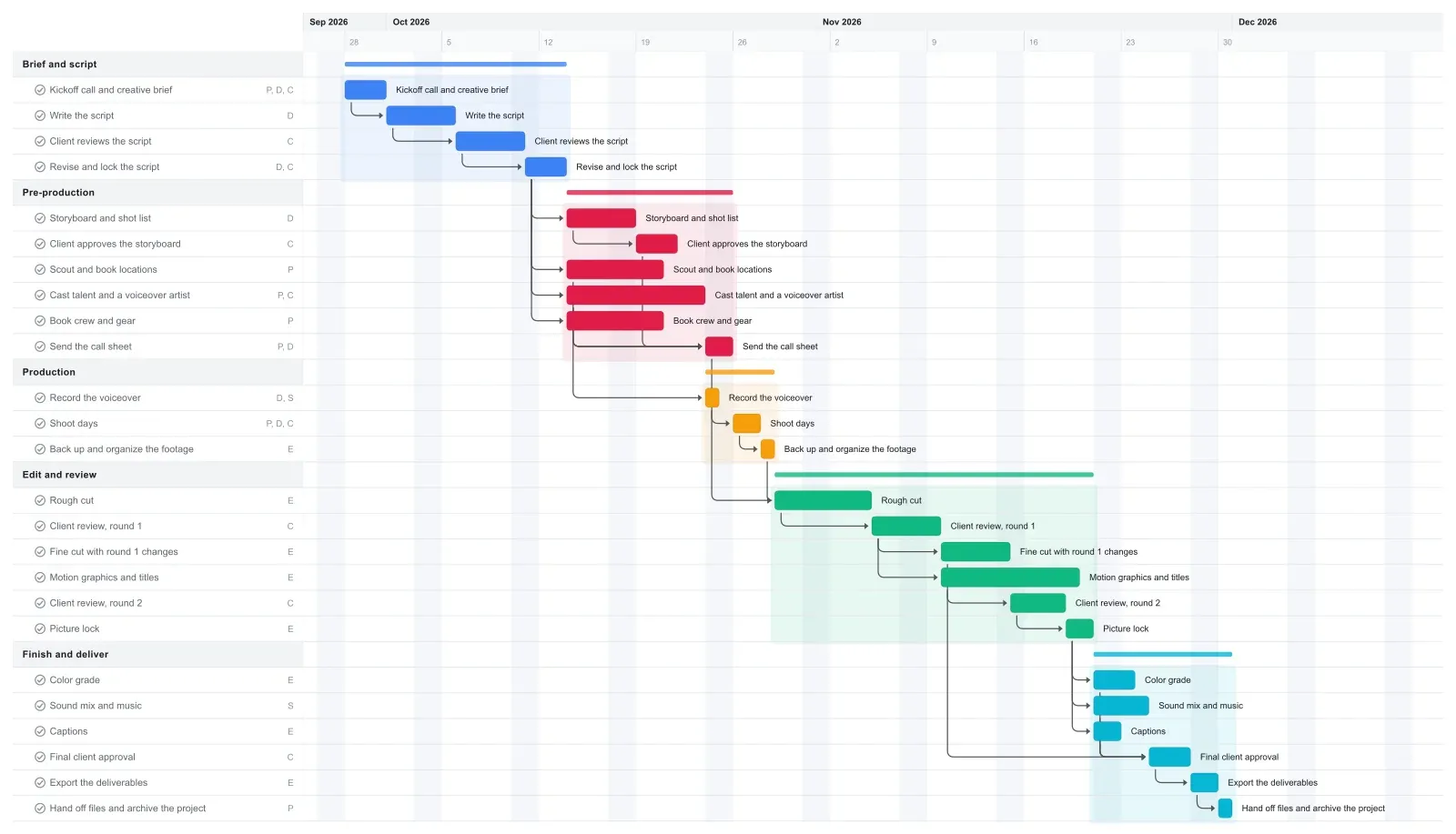Mark Write the script task complete
1456x834 pixels.
pyautogui.click(x=40, y=116)
